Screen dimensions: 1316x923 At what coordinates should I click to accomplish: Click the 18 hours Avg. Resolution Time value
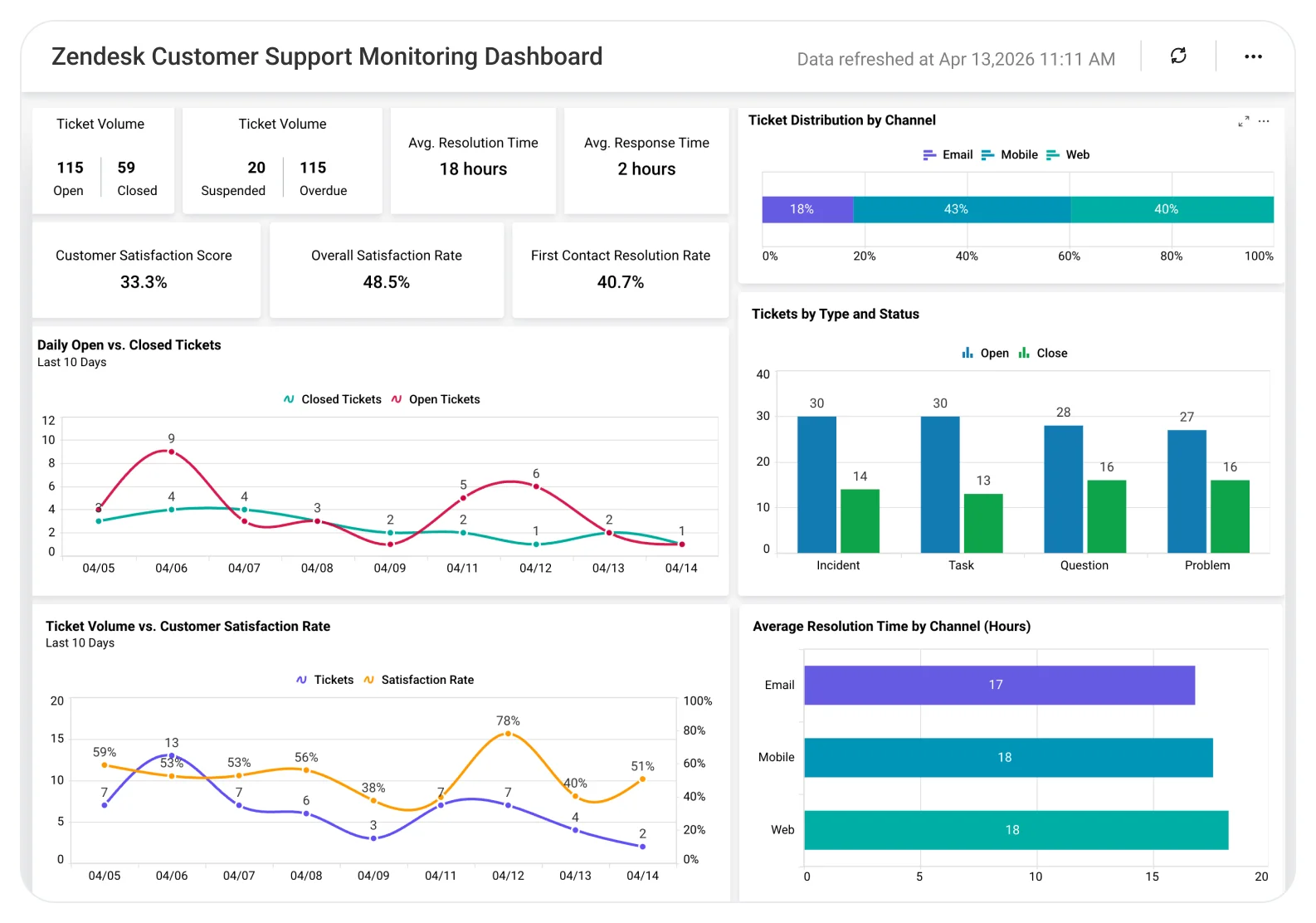[473, 169]
